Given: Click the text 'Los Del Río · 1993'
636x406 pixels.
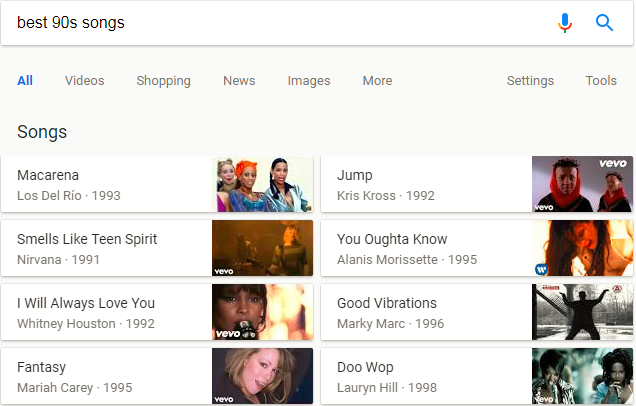Looking at the screenshot, I should [69, 195].
